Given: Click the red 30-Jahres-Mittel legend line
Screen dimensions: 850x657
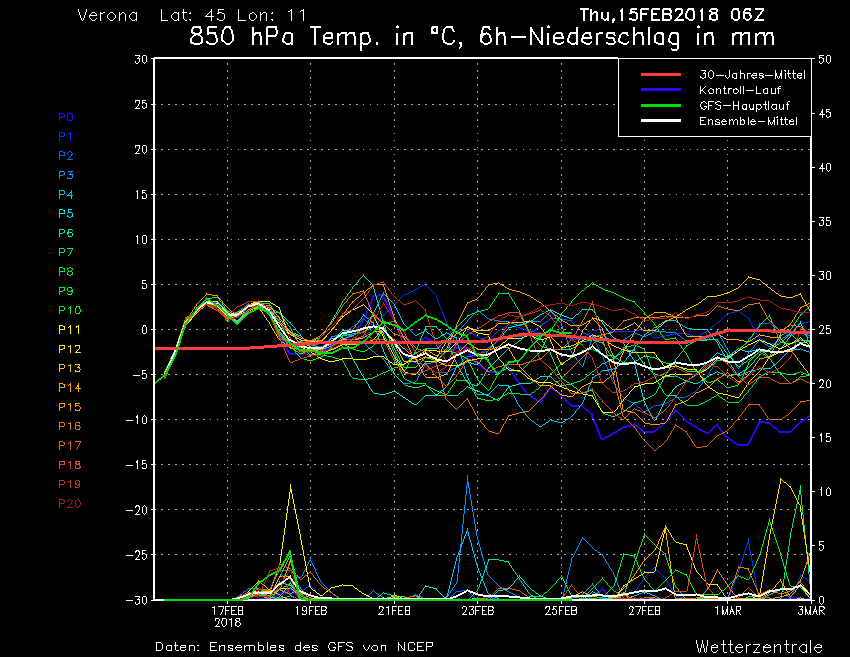Looking at the screenshot, I should coord(661,74).
